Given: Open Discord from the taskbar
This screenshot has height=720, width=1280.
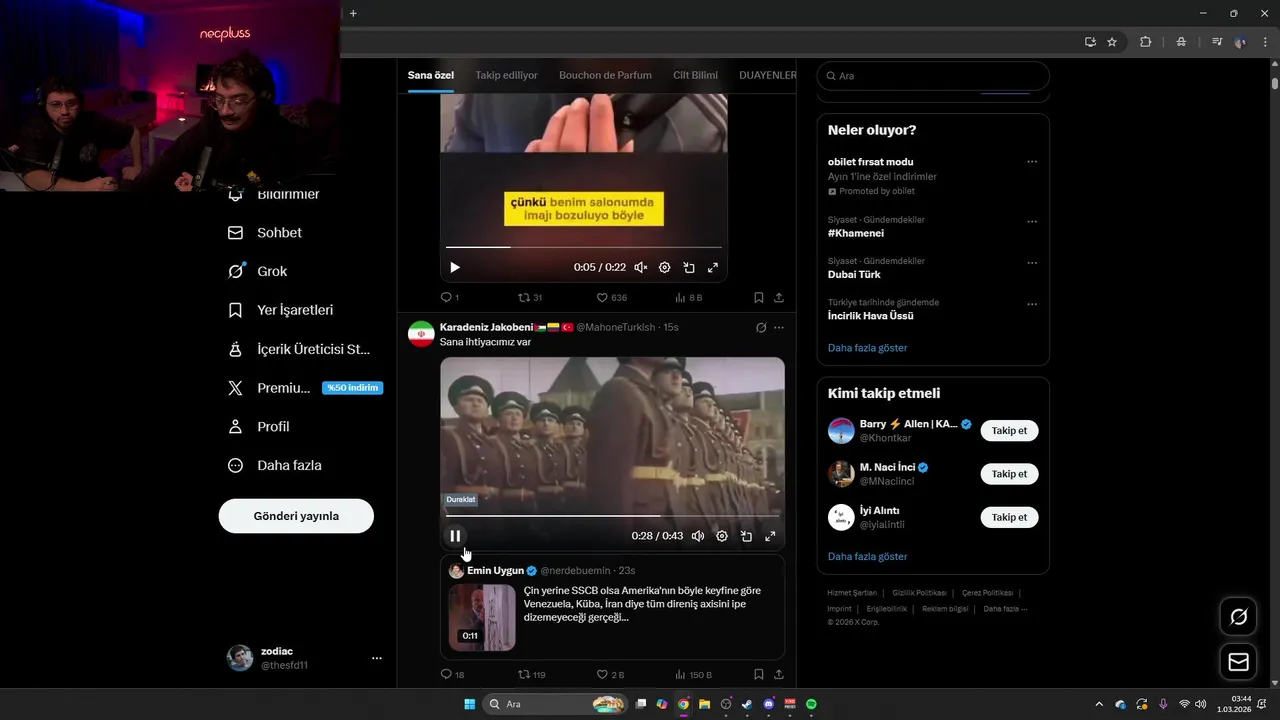Looking at the screenshot, I should [768, 704].
